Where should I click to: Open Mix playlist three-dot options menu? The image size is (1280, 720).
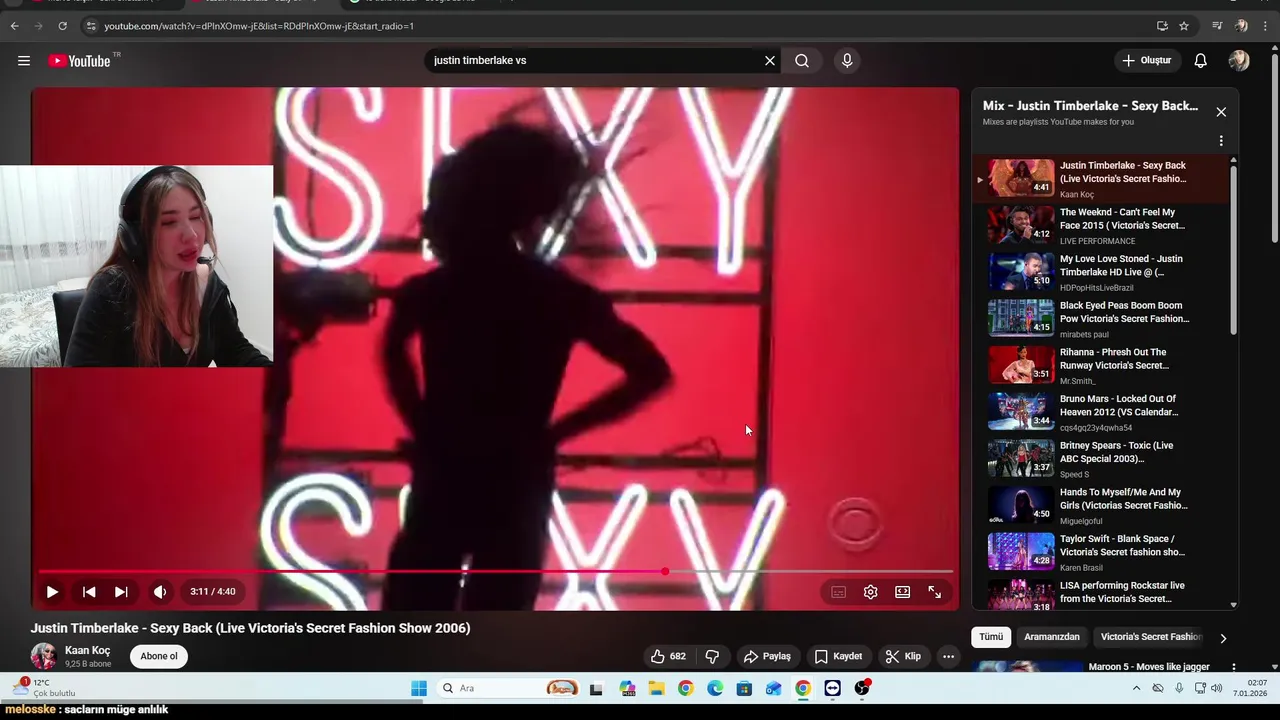click(1221, 141)
